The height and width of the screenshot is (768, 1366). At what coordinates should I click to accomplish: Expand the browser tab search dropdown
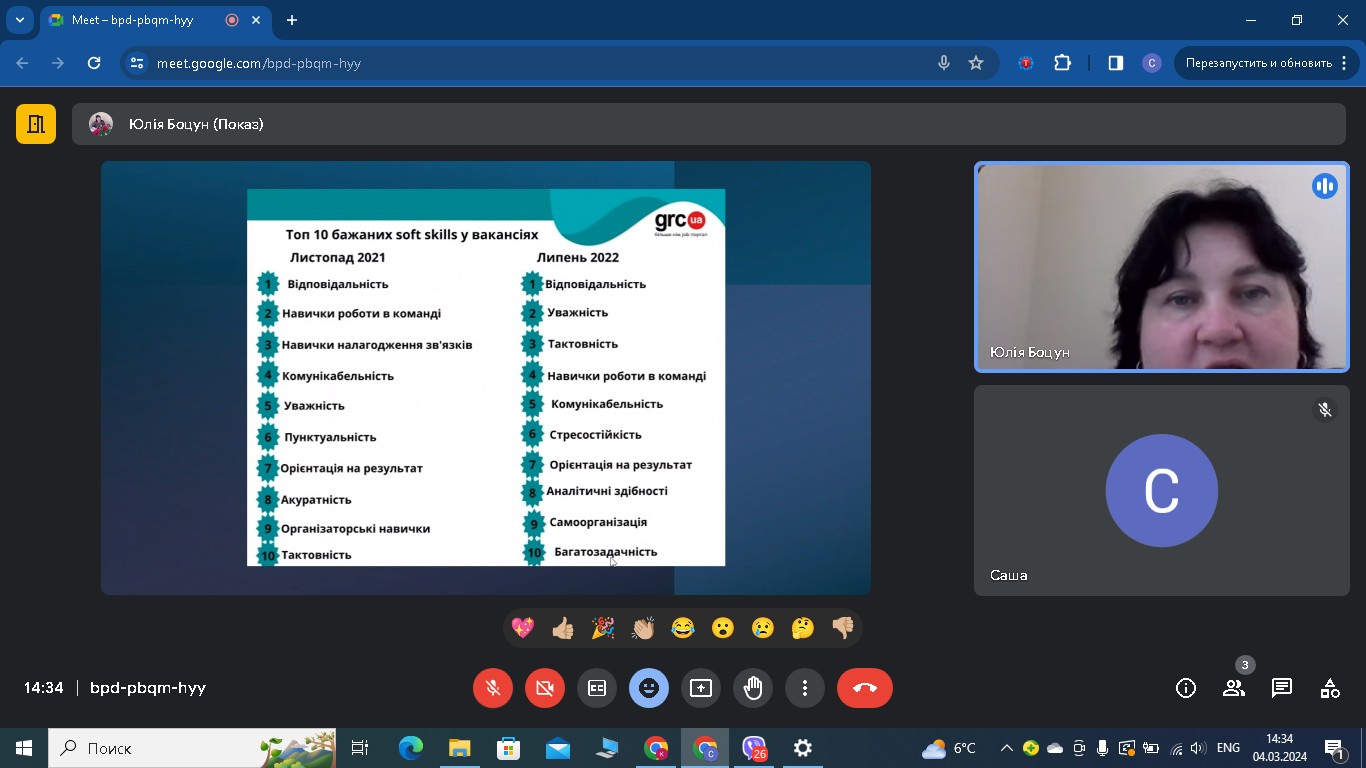[20, 20]
